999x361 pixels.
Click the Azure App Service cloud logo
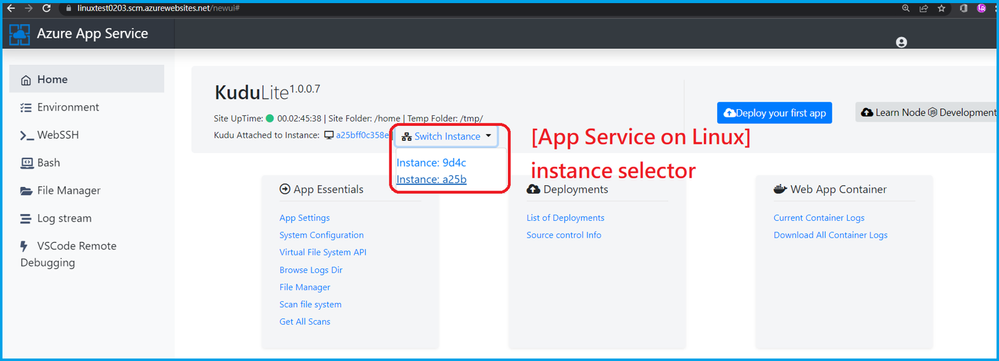pos(20,34)
